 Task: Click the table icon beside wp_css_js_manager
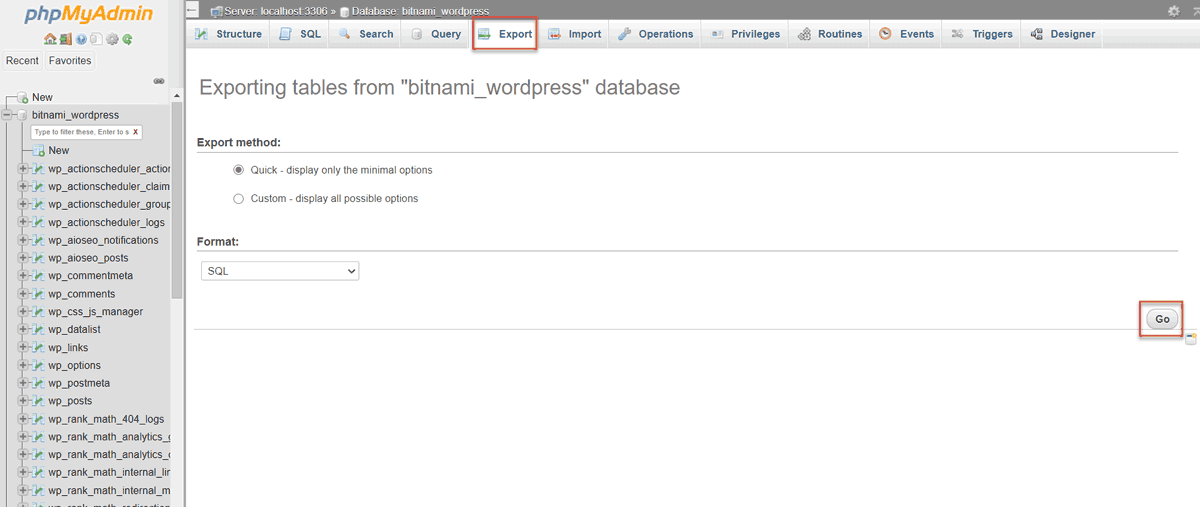pyautogui.click(x=39, y=312)
